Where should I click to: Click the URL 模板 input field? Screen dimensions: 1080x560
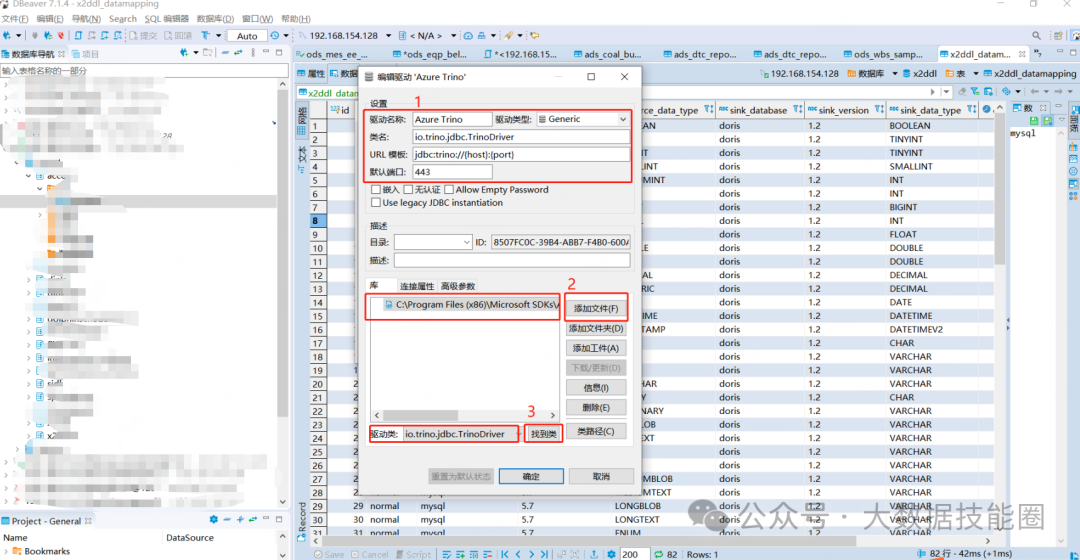(x=521, y=154)
